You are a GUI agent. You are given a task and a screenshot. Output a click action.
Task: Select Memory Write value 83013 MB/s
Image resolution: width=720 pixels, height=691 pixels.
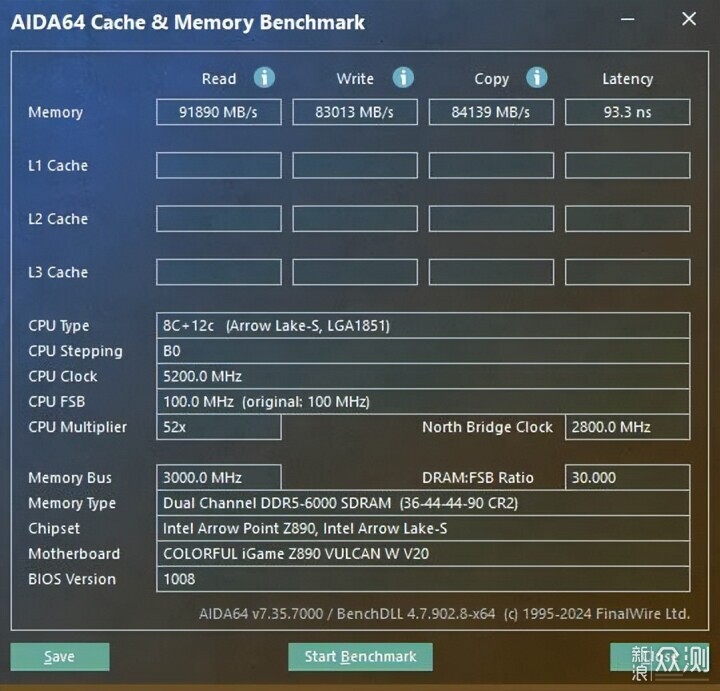[355, 112]
